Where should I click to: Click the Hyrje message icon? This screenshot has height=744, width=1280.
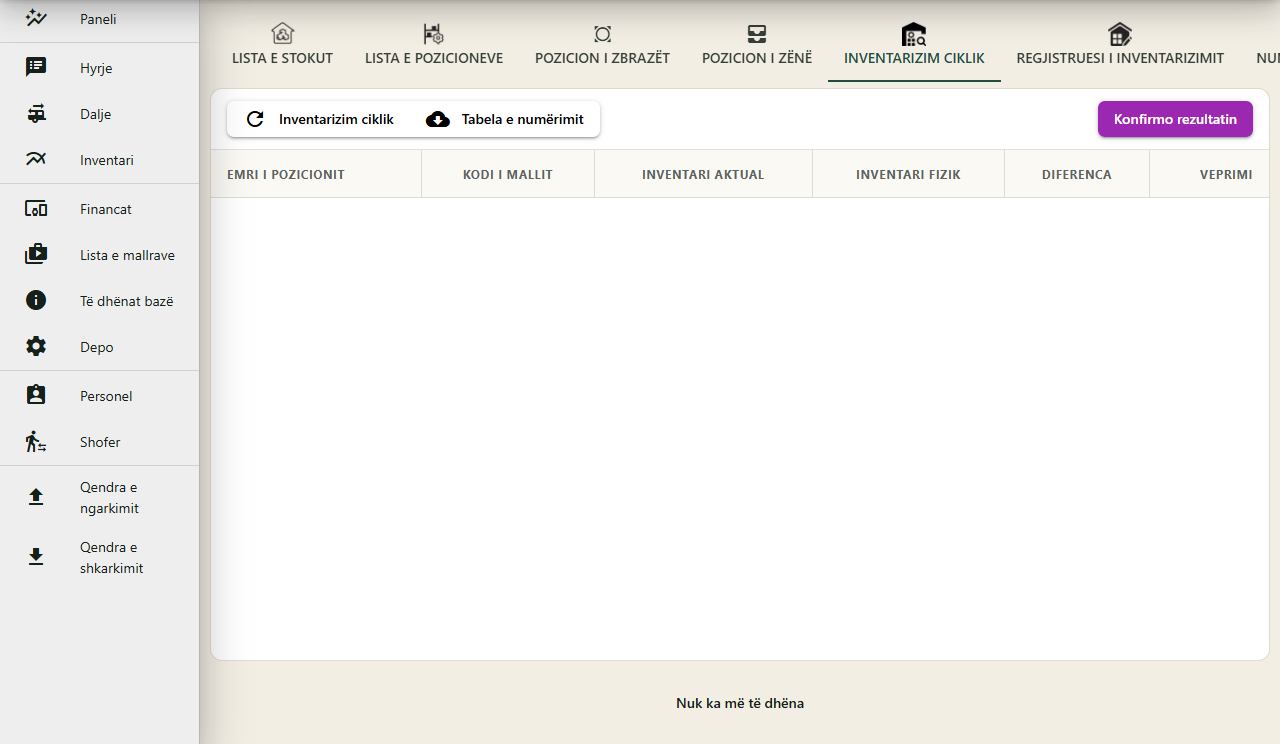[36, 67]
